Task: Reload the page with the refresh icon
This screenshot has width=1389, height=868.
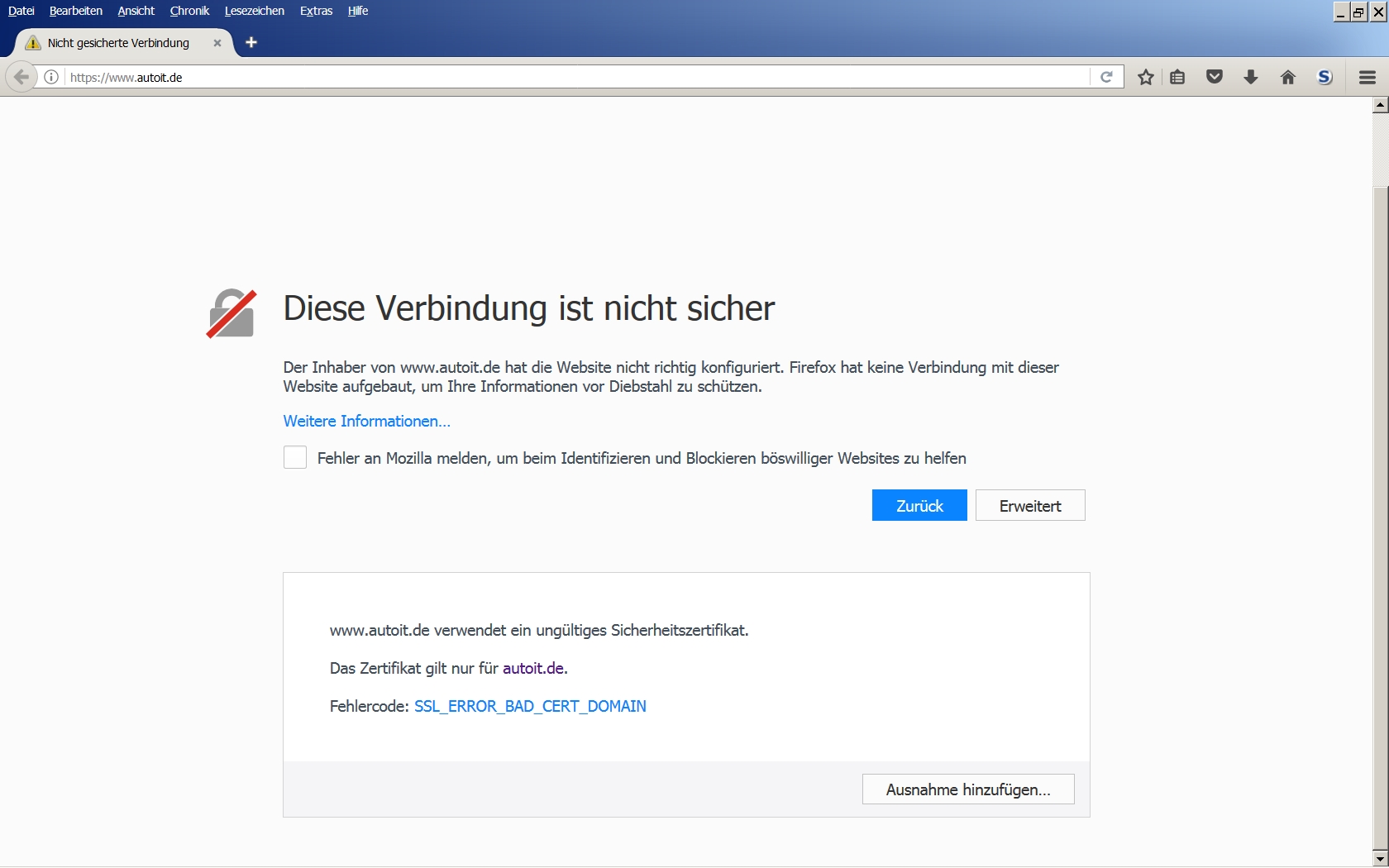Action: click(1106, 78)
